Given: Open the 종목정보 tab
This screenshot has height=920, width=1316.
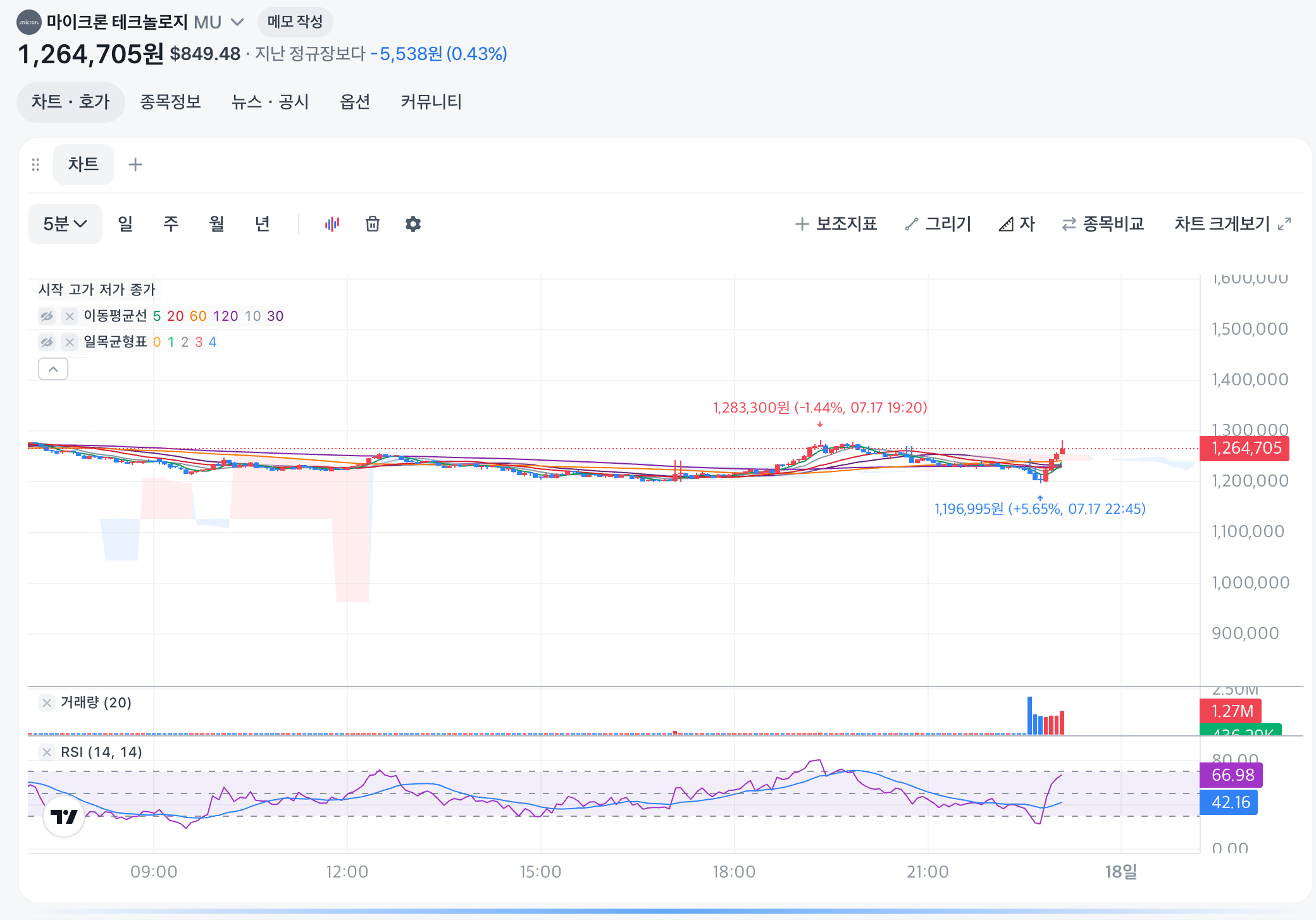Looking at the screenshot, I should pyautogui.click(x=170, y=102).
